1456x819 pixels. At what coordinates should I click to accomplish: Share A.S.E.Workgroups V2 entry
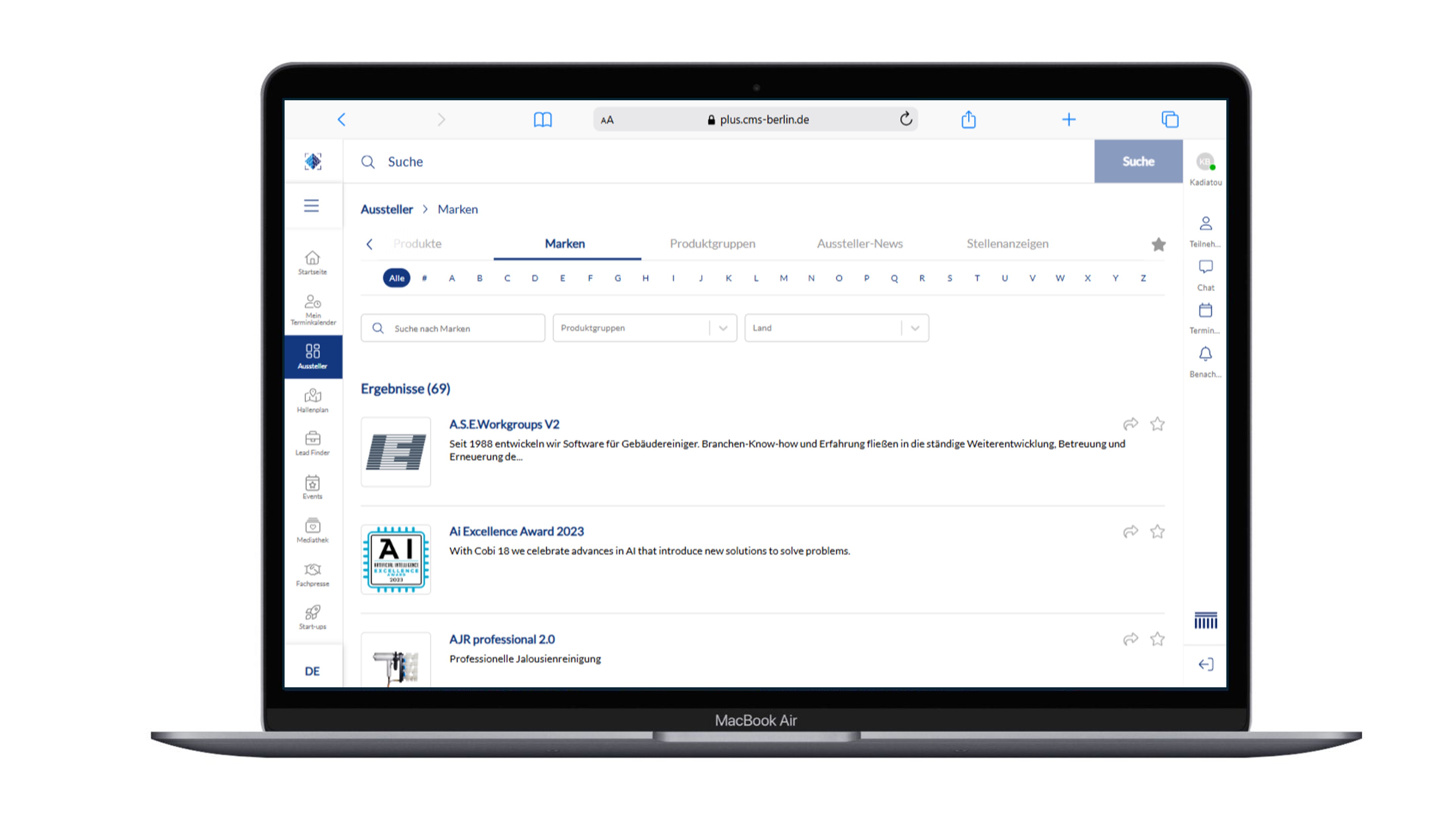pyautogui.click(x=1130, y=424)
